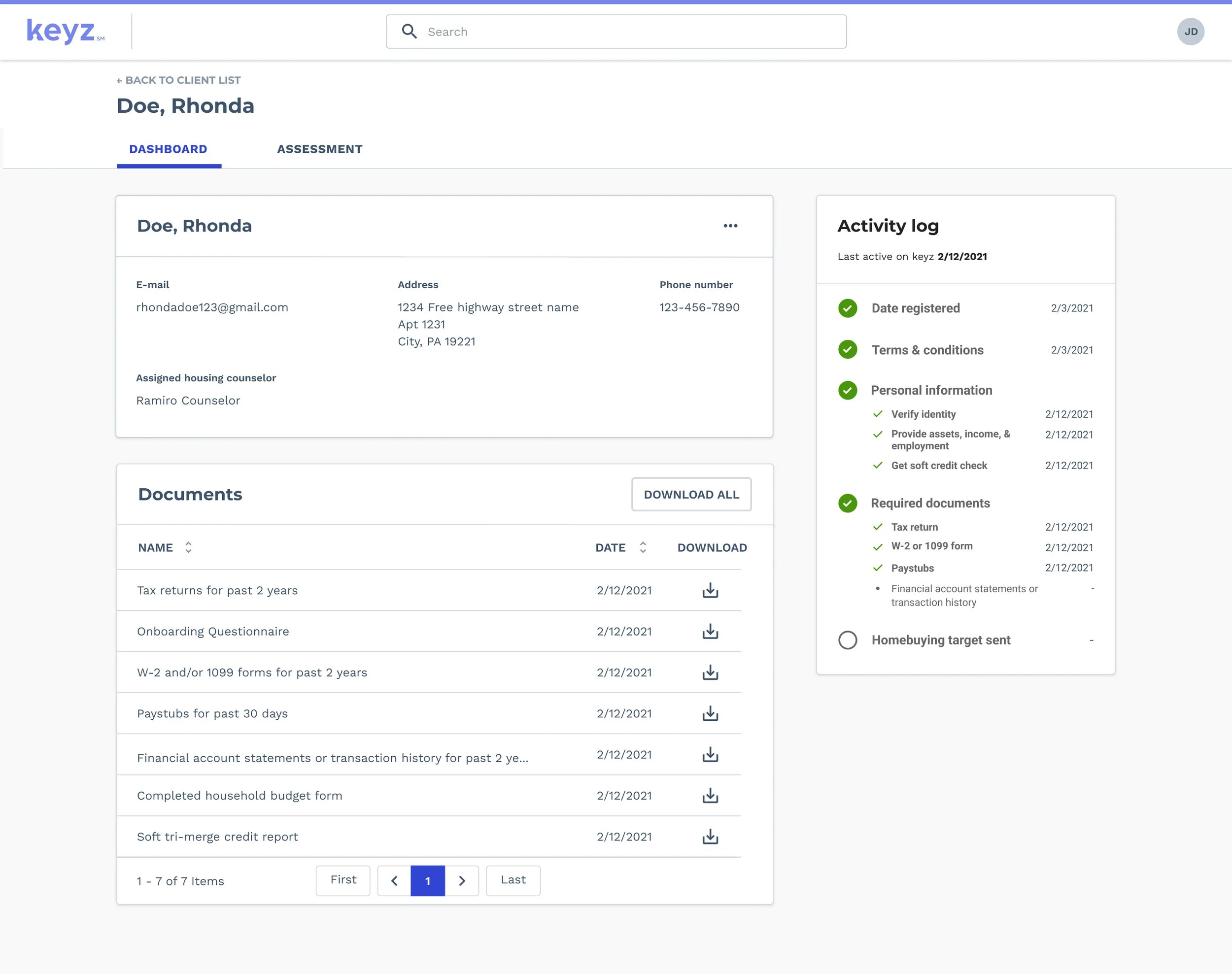Open the JD user avatar menu
1232x974 pixels.
1191,32
